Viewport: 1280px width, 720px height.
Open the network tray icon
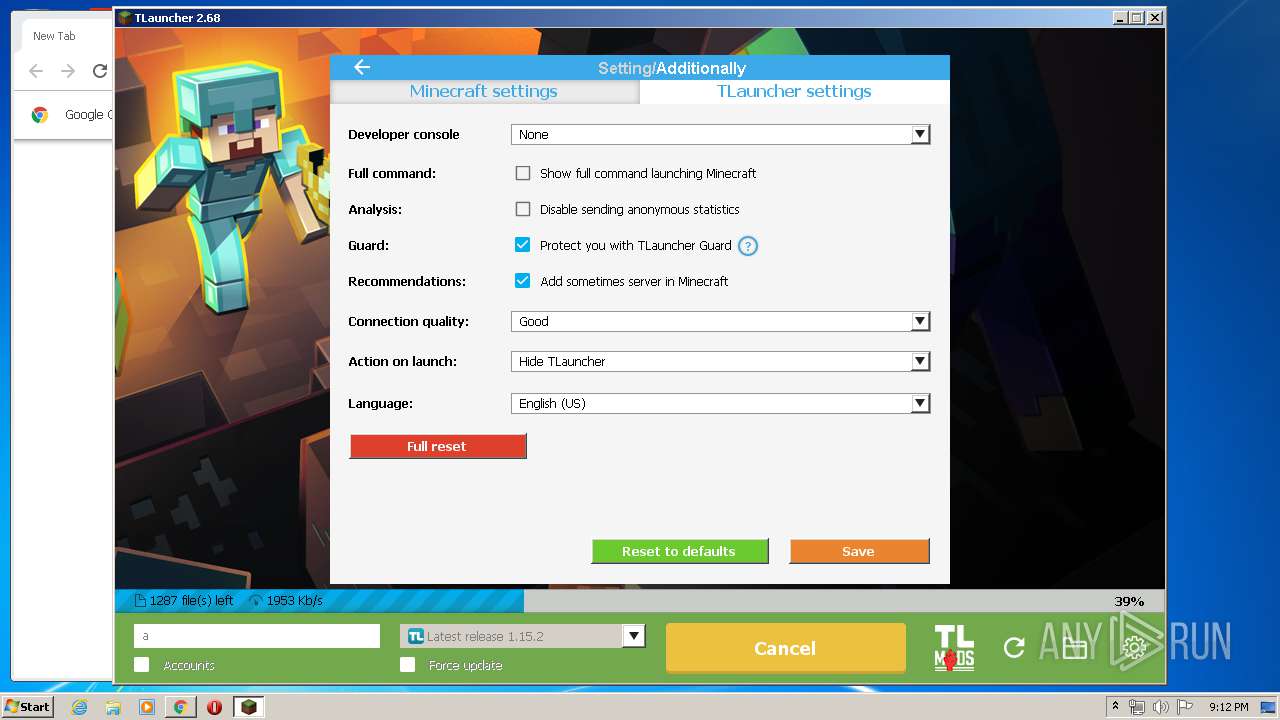click(1137, 707)
